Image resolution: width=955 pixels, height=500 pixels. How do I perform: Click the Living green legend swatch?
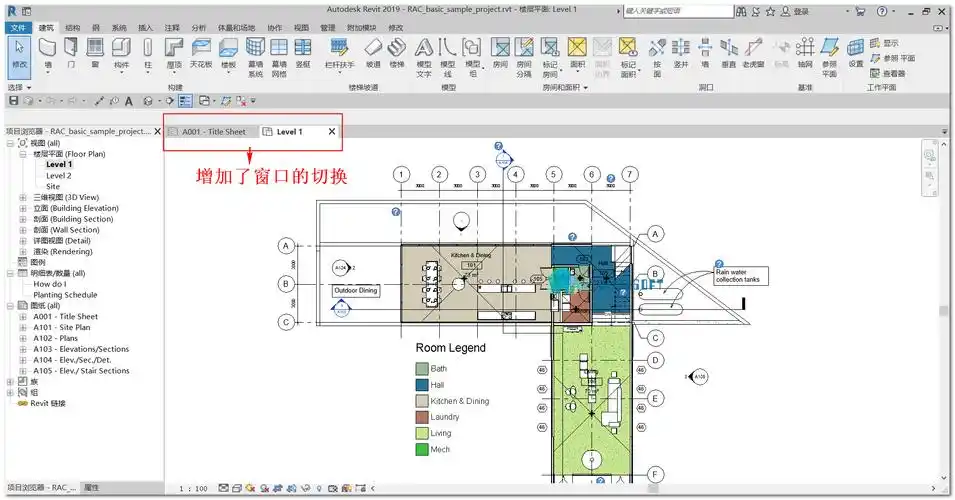(x=422, y=434)
